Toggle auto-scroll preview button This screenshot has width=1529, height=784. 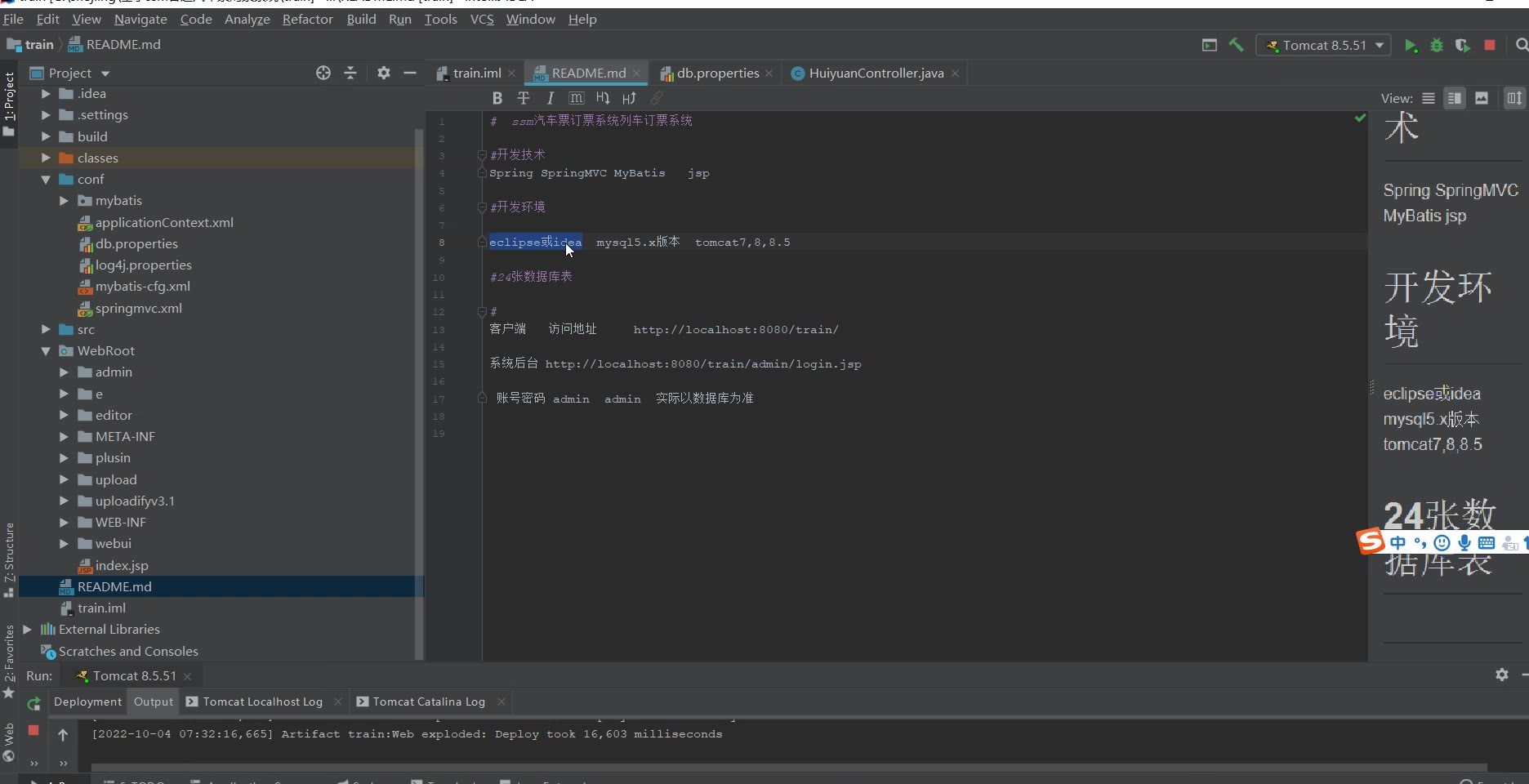tap(1515, 98)
